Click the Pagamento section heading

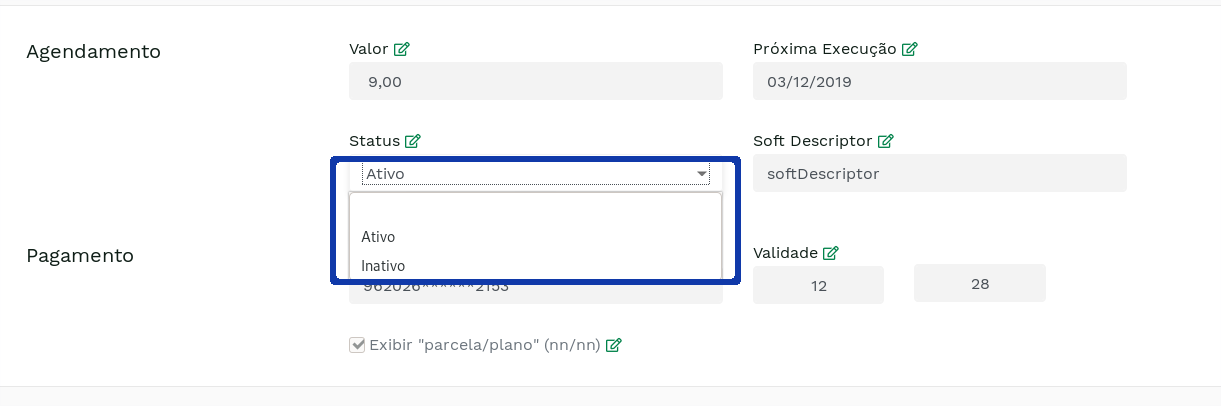(80, 255)
